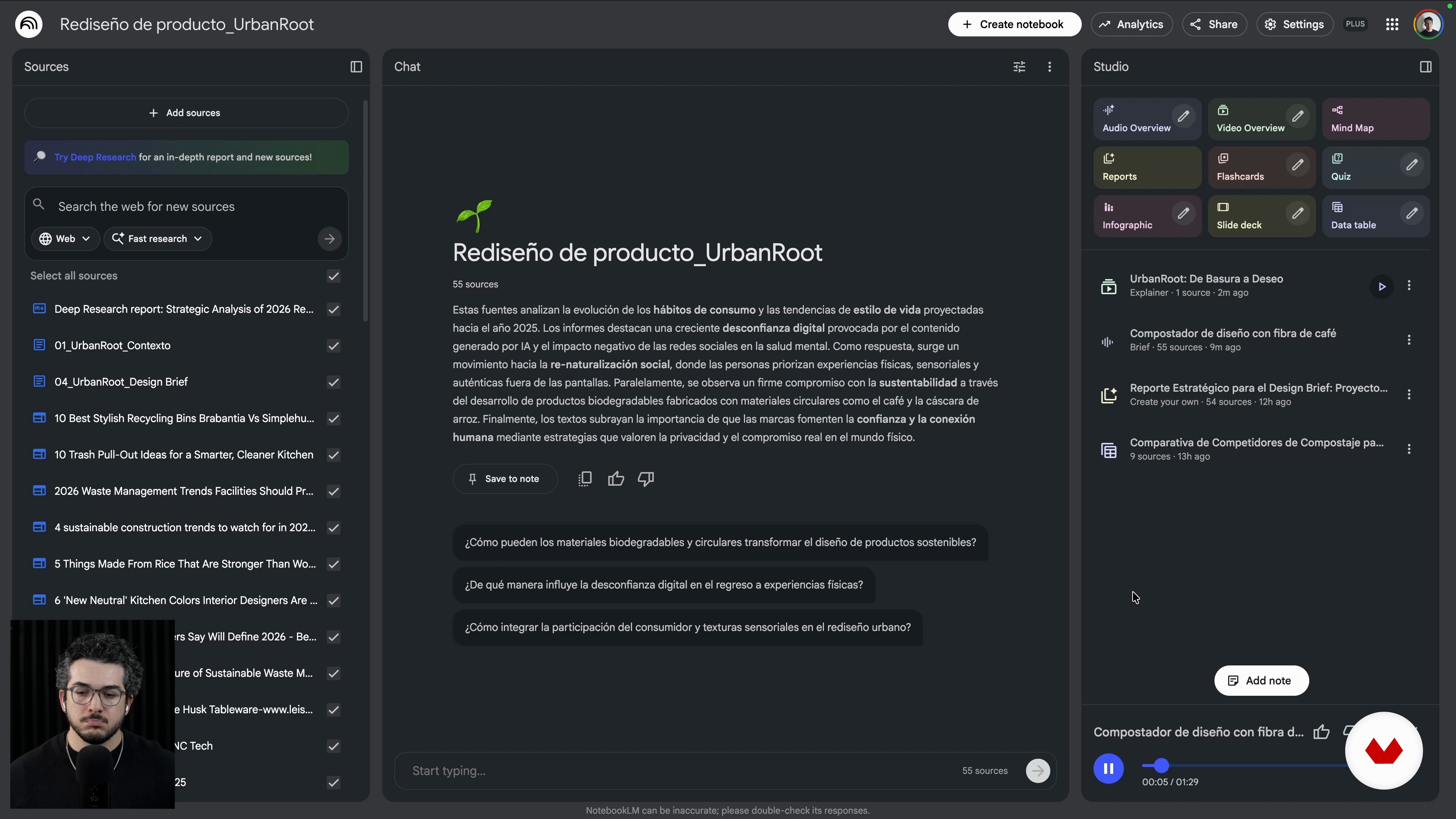This screenshot has height=819, width=1456.
Task: Open Chat panel three-dot menu
Action: 1050,67
